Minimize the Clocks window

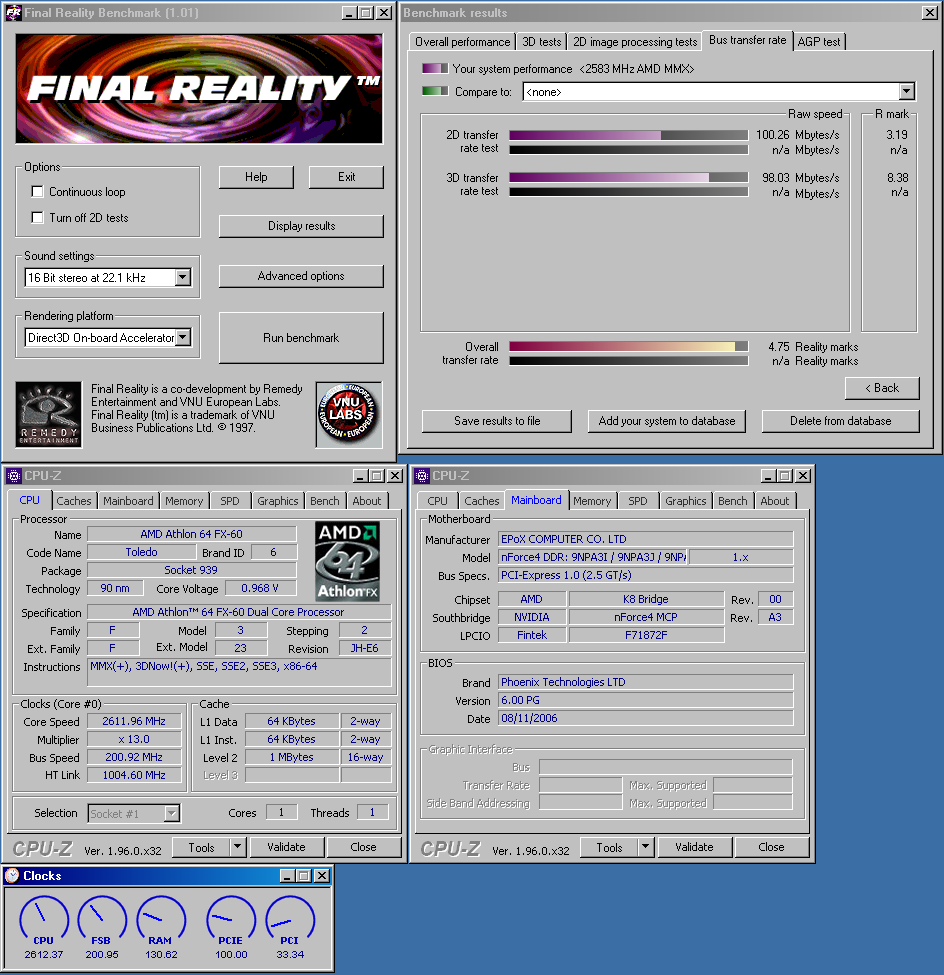tap(287, 876)
